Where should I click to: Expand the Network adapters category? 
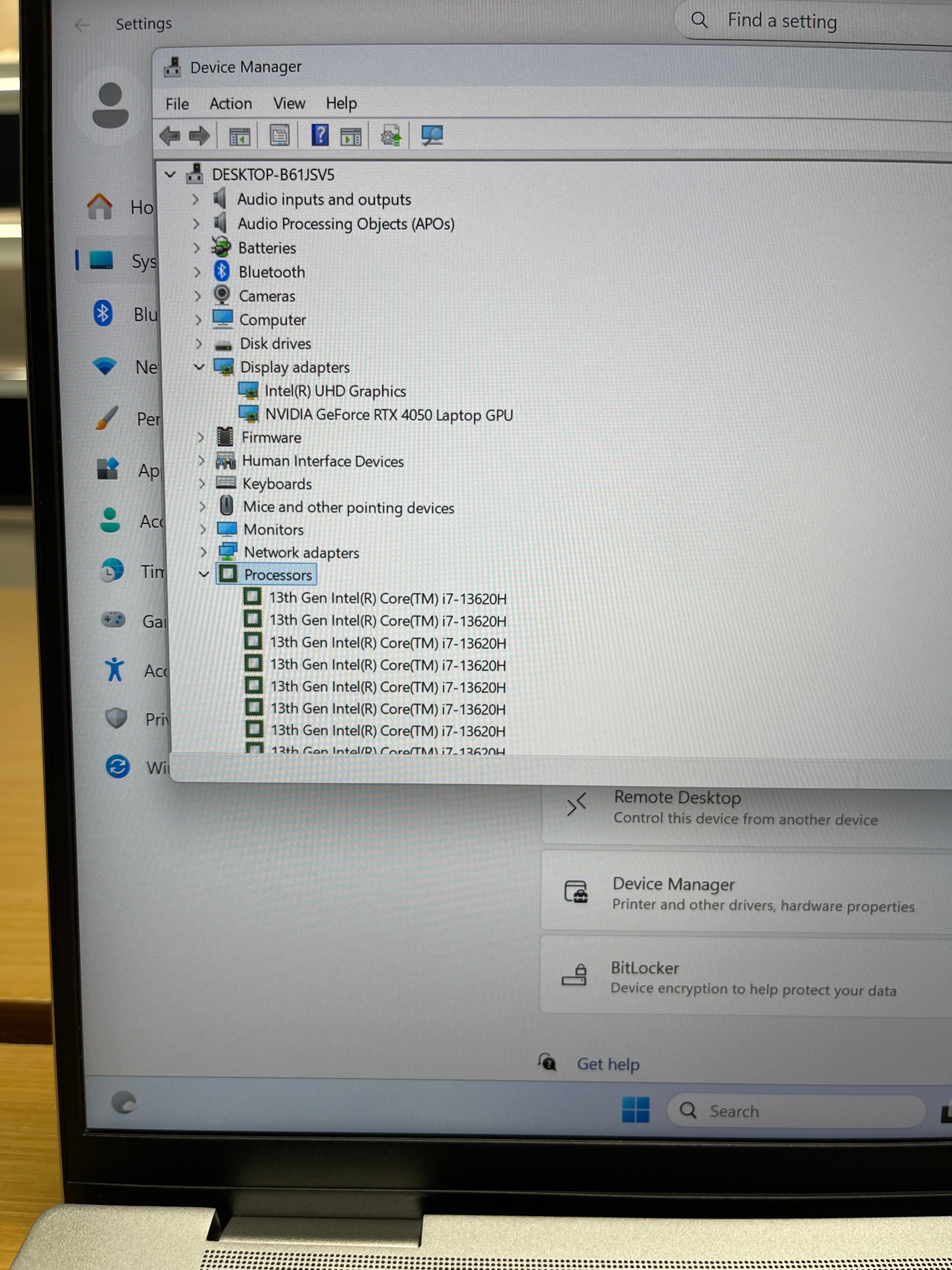tap(203, 552)
